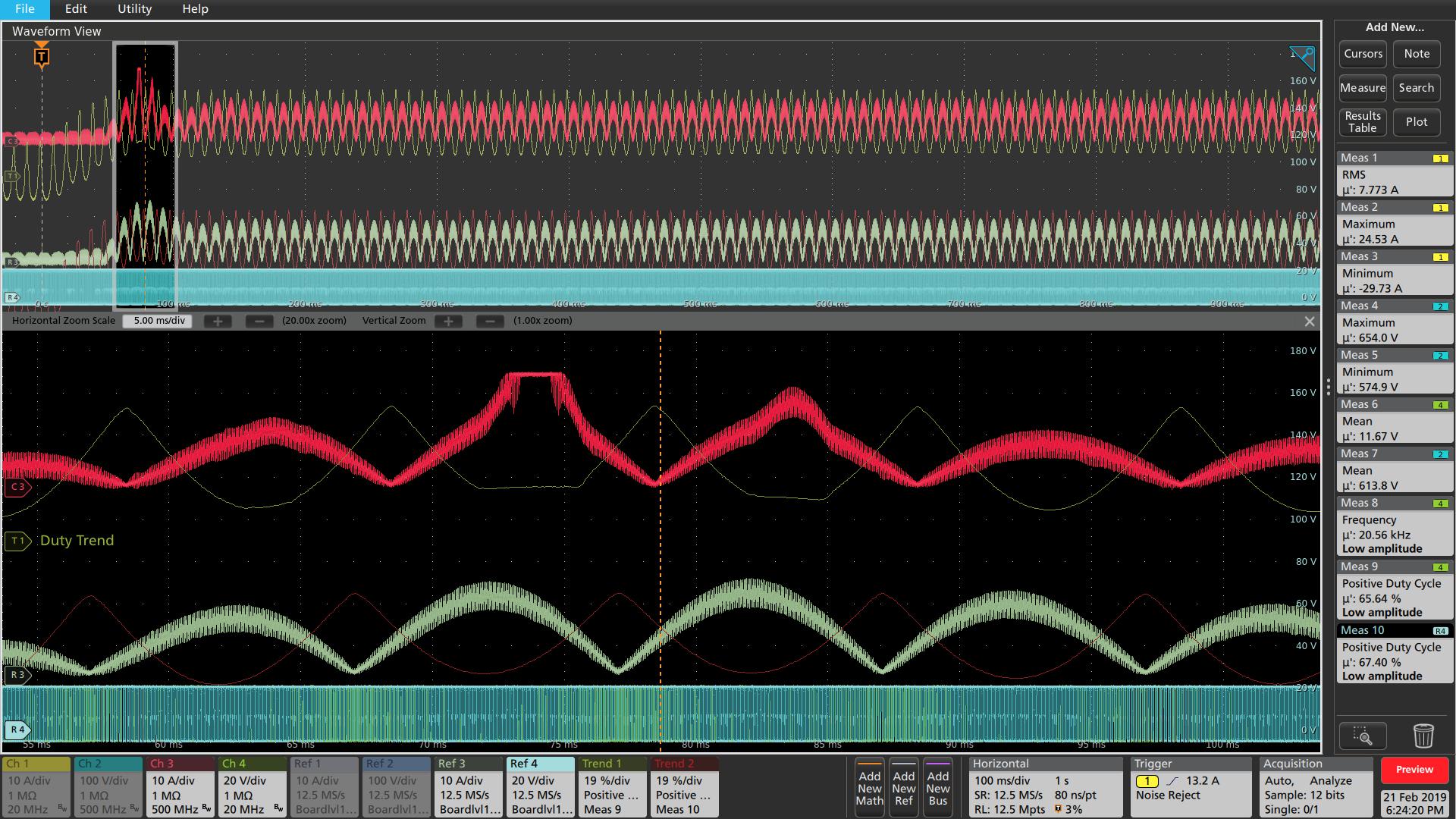Open the Trigger settings badge

tap(1191, 786)
